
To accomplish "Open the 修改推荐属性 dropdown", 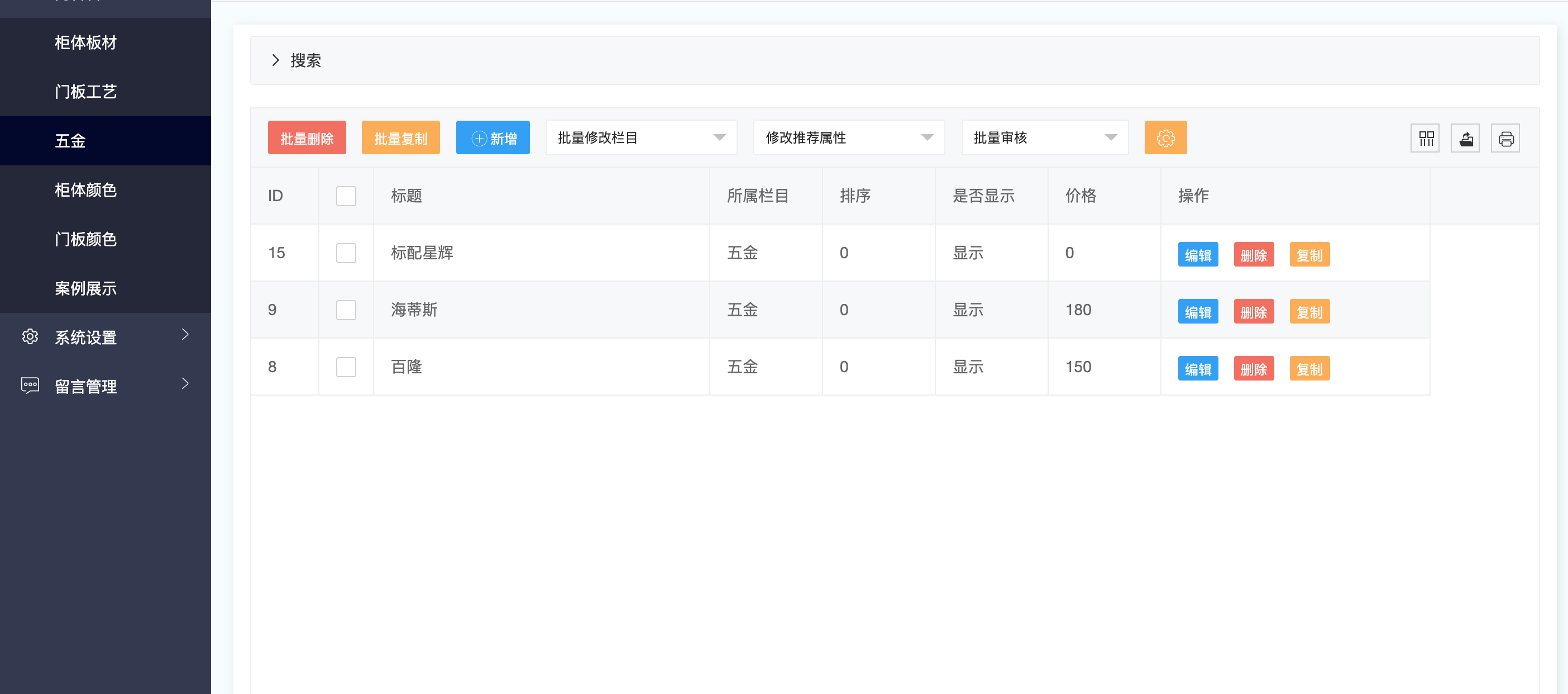I will coord(849,137).
